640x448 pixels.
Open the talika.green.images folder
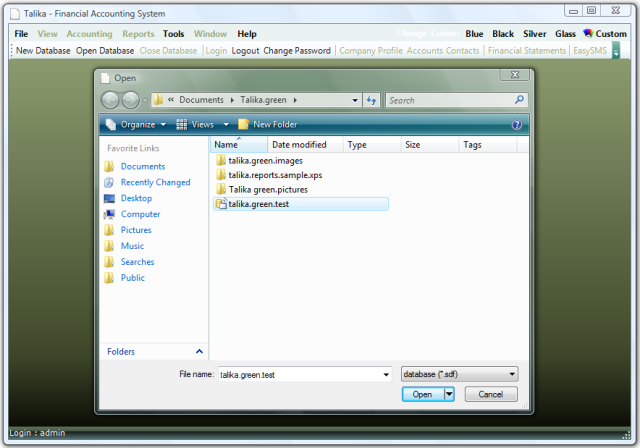click(x=265, y=160)
